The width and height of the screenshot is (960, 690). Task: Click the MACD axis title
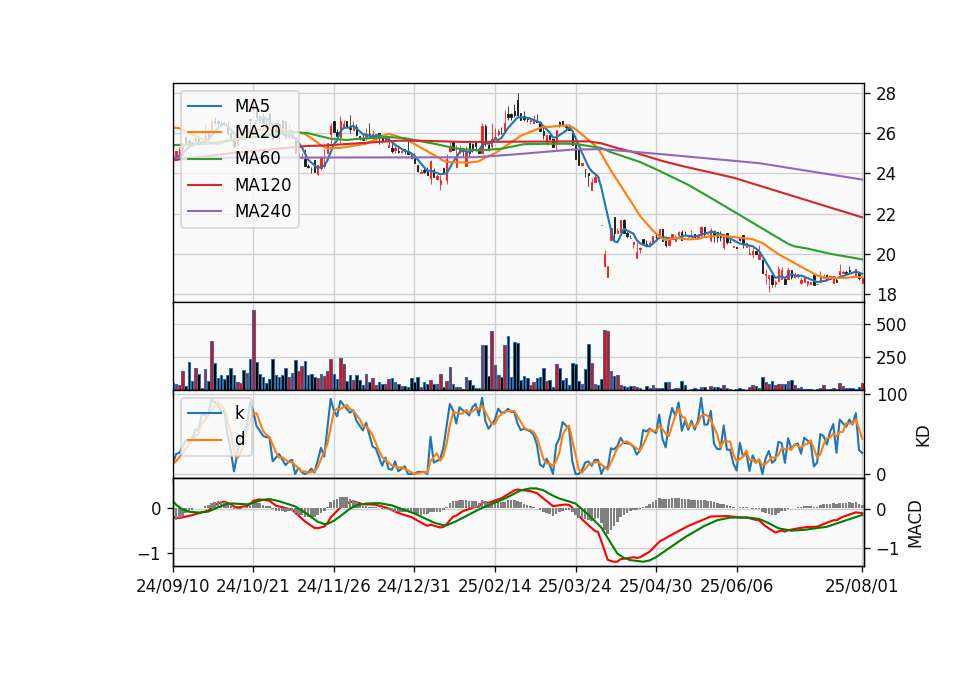[x=914, y=524]
